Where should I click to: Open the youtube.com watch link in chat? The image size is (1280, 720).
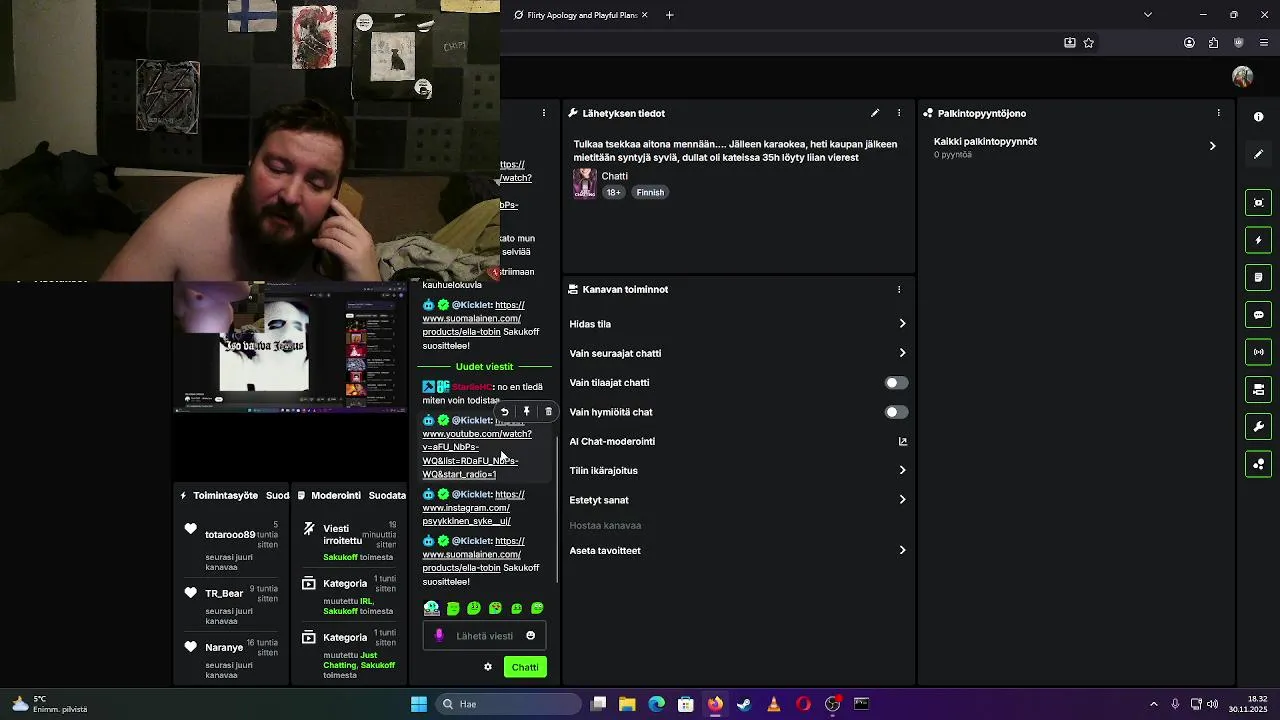coord(477,447)
